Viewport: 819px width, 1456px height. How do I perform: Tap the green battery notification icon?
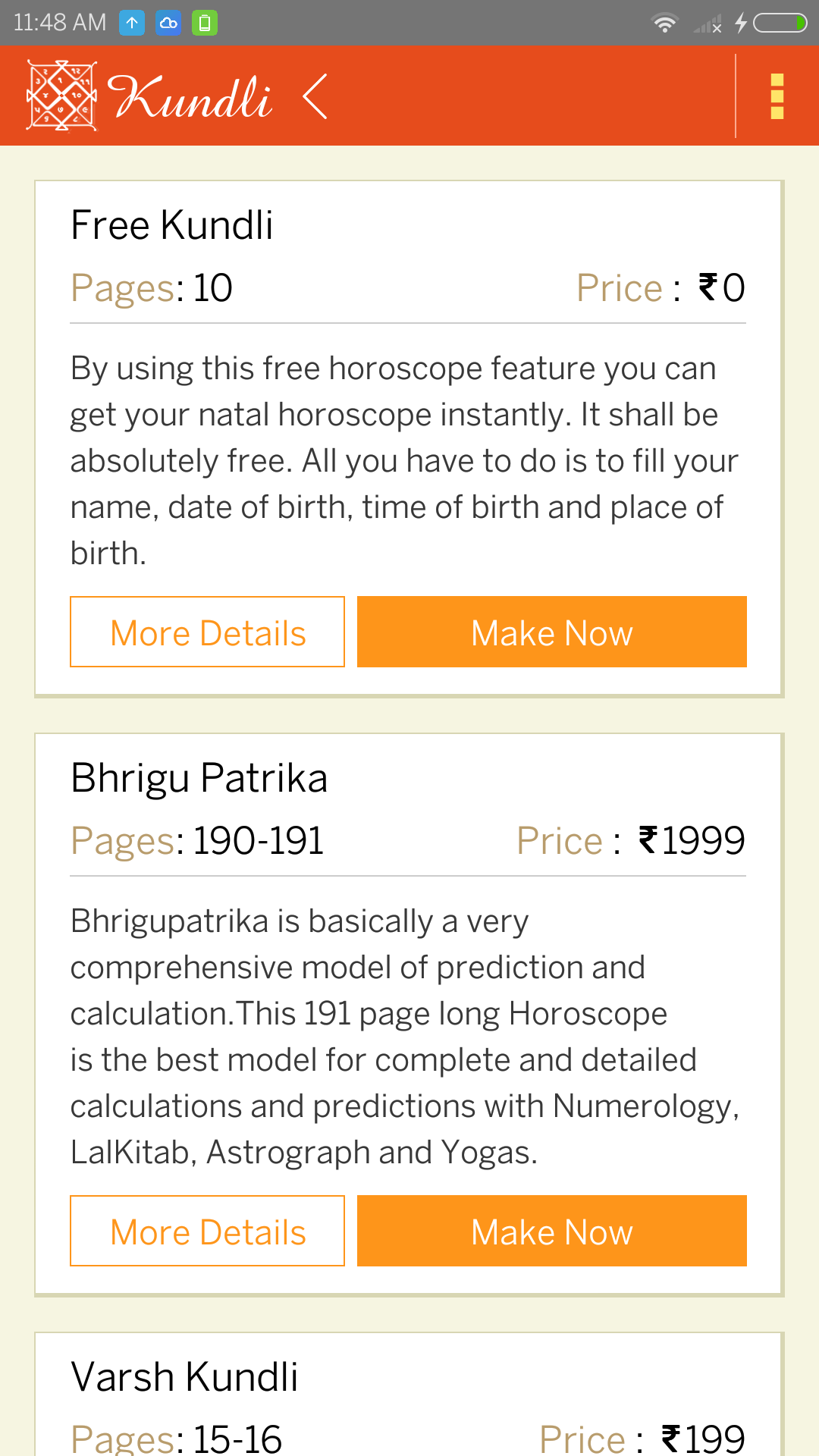(x=205, y=23)
